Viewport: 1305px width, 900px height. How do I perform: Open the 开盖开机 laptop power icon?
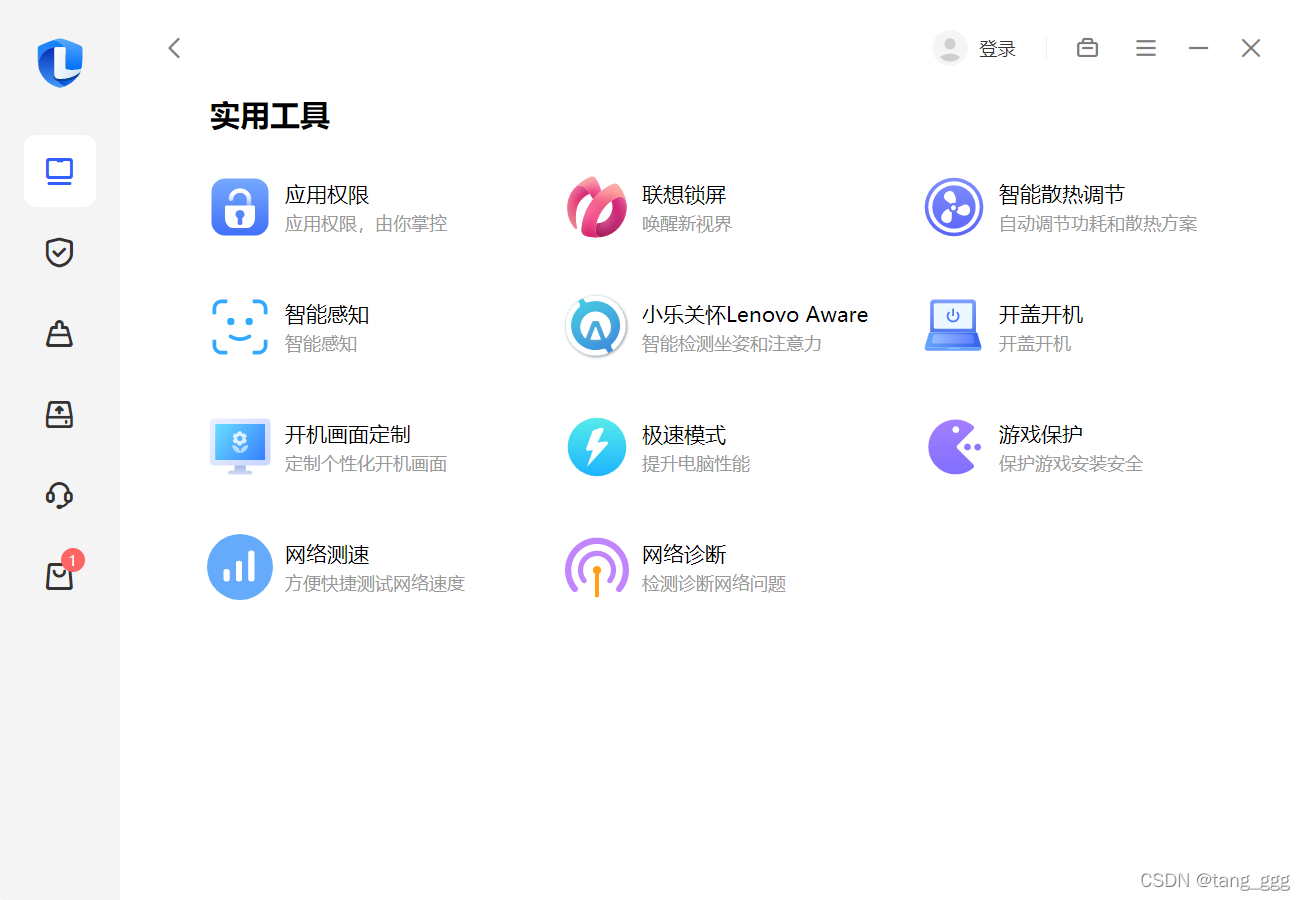tap(953, 326)
